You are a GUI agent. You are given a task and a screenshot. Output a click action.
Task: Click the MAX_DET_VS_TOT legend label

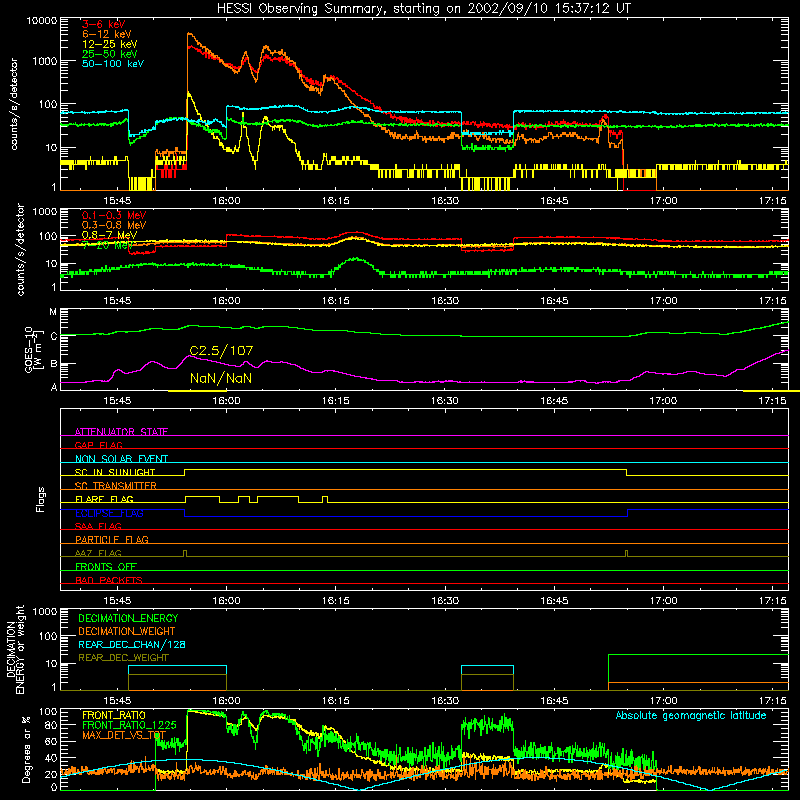pyautogui.click(x=124, y=735)
